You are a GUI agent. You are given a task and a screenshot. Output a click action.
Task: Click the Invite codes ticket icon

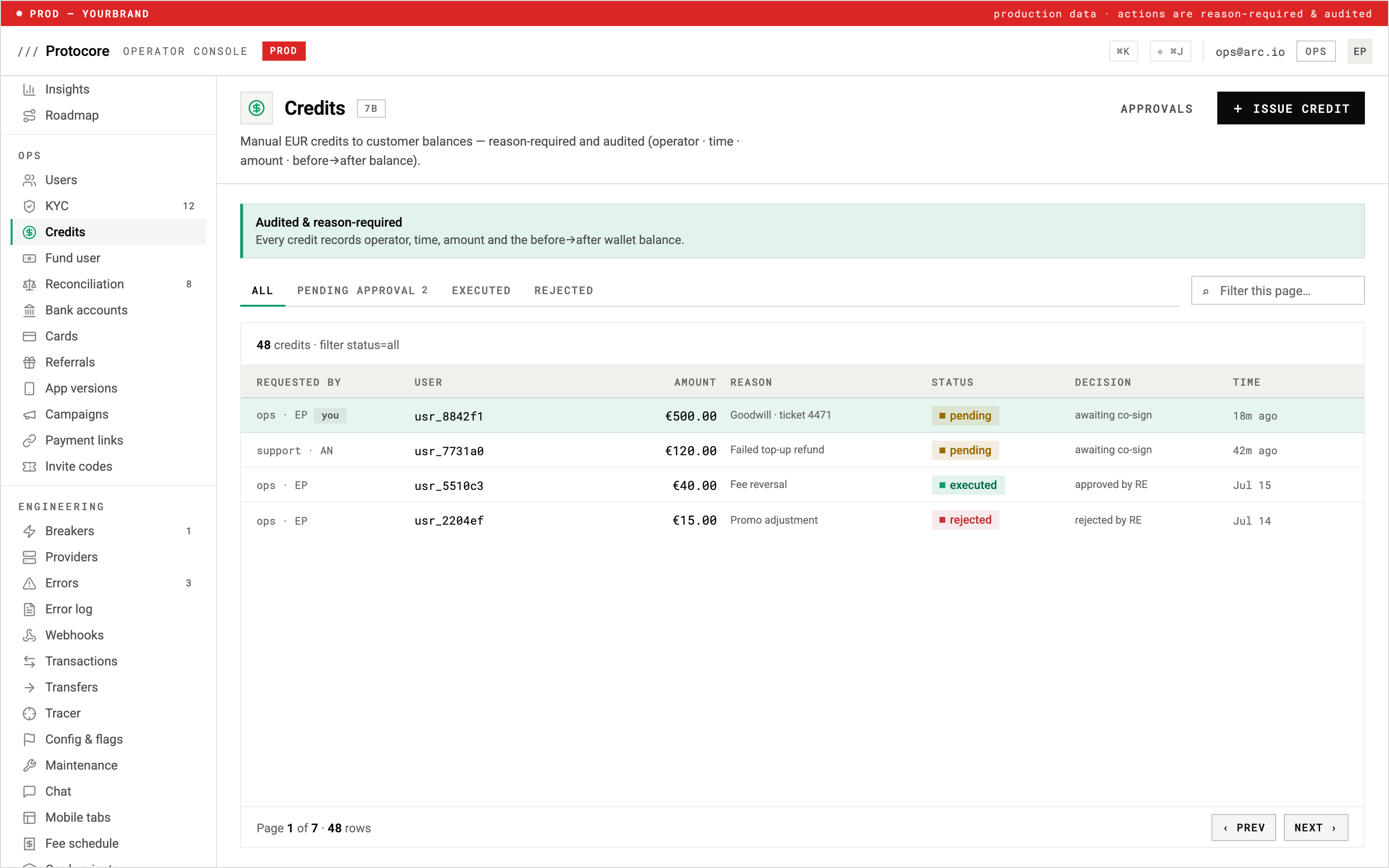coord(29,467)
